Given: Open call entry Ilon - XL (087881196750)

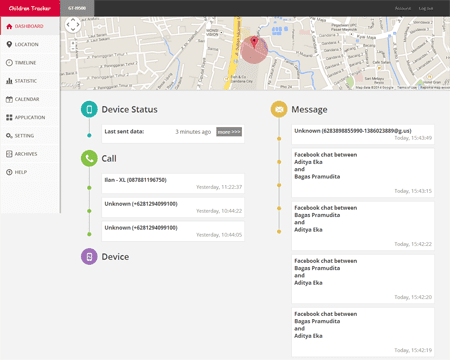Looking at the screenshot, I should (173, 183).
